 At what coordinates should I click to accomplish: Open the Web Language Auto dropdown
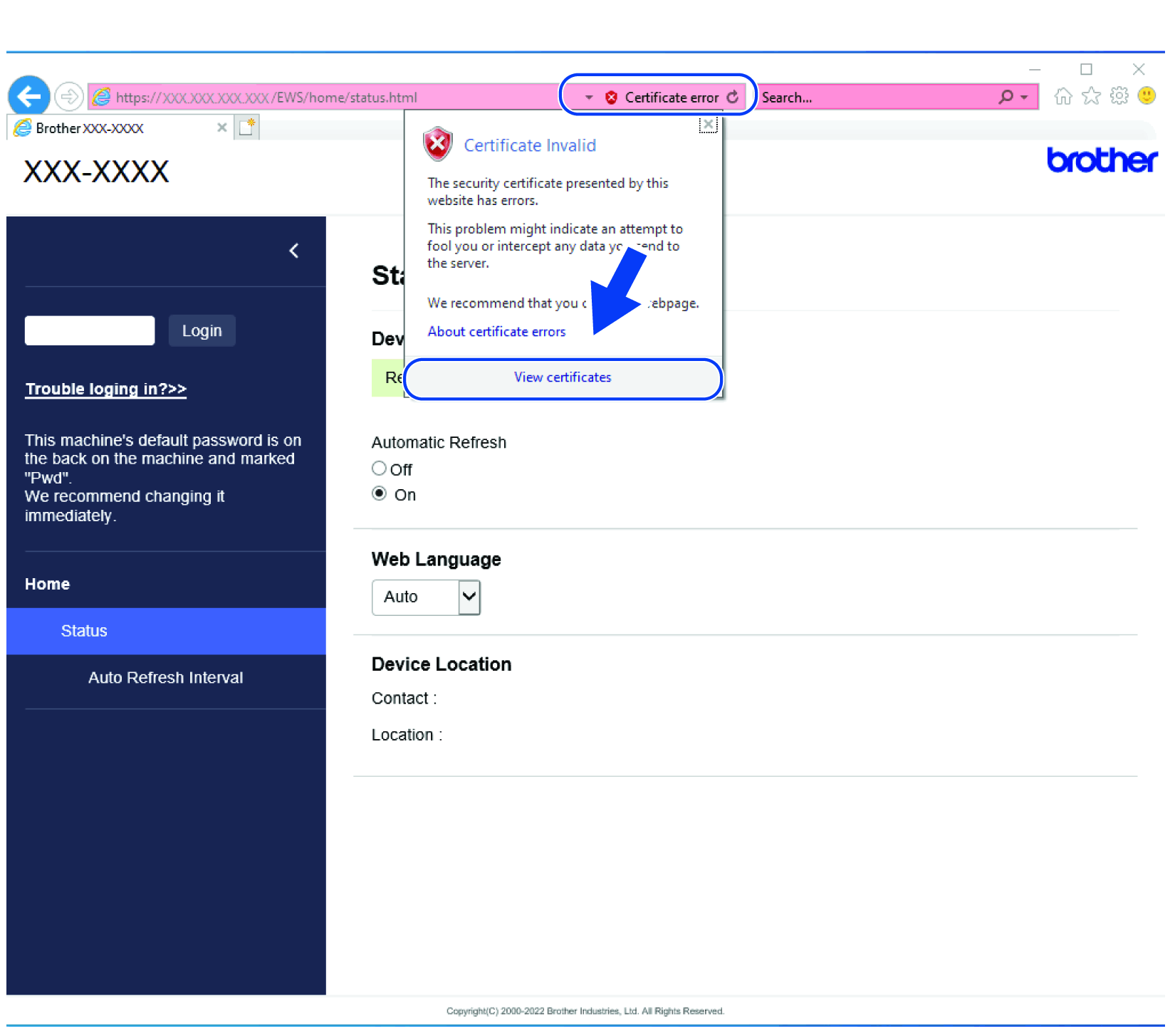tap(426, 597)
